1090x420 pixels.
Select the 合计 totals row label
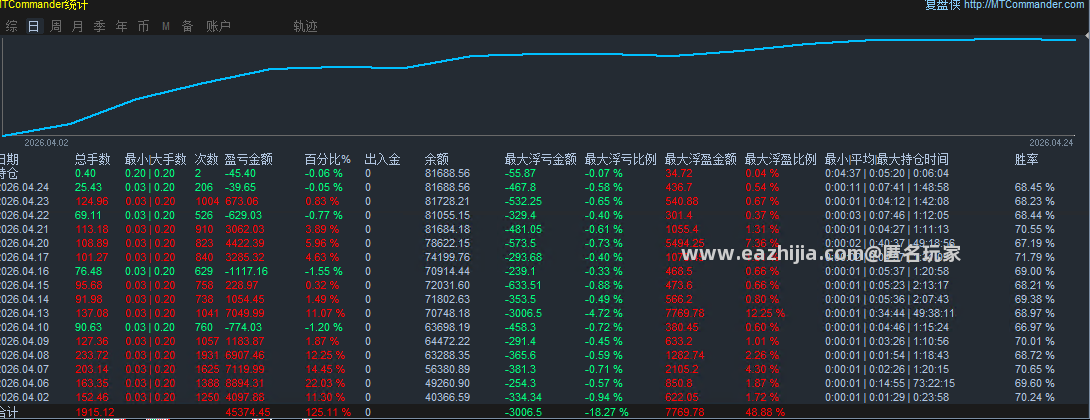coord(9,412)
